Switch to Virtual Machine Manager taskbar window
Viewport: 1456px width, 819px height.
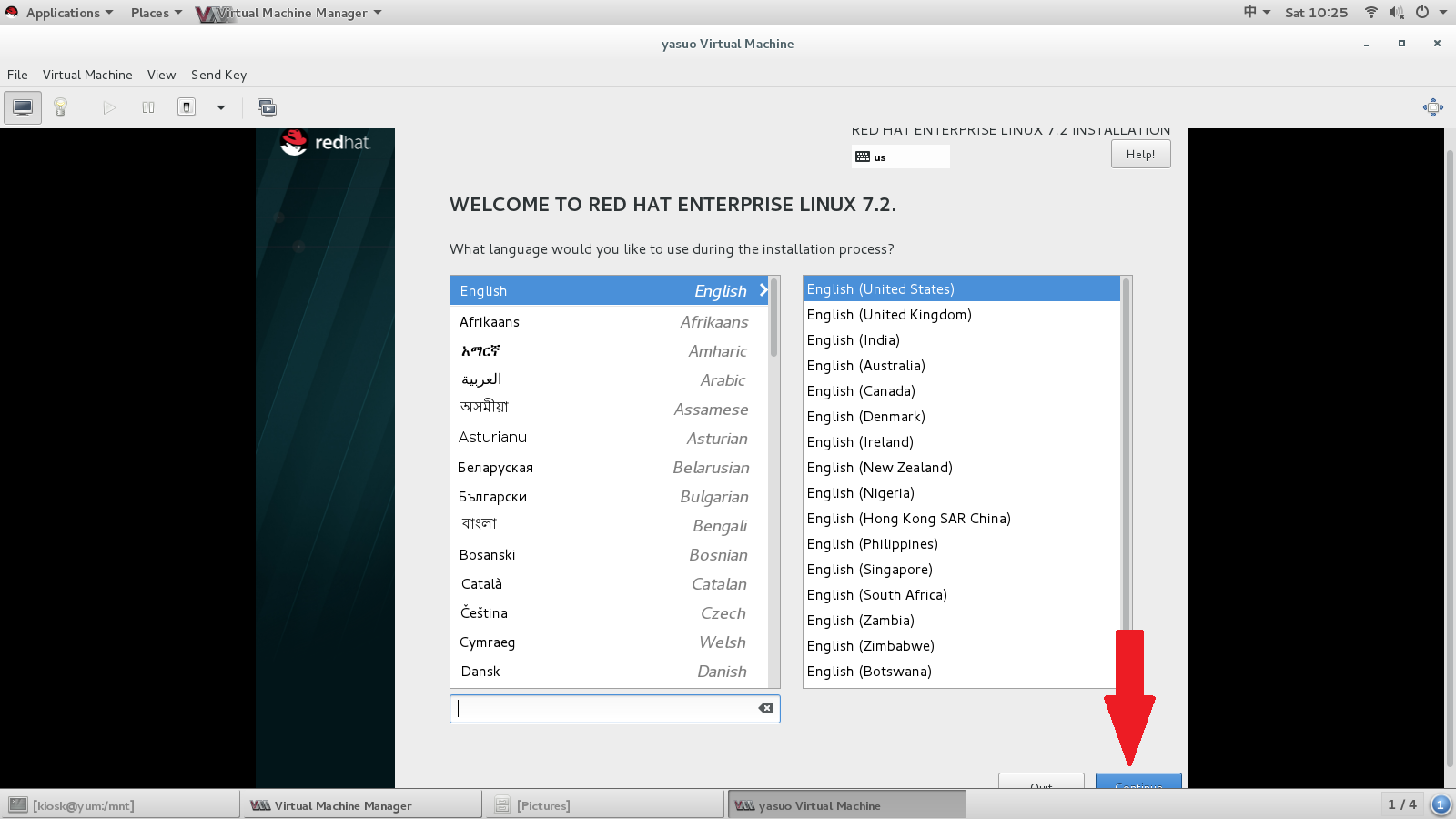click(362, 805)
